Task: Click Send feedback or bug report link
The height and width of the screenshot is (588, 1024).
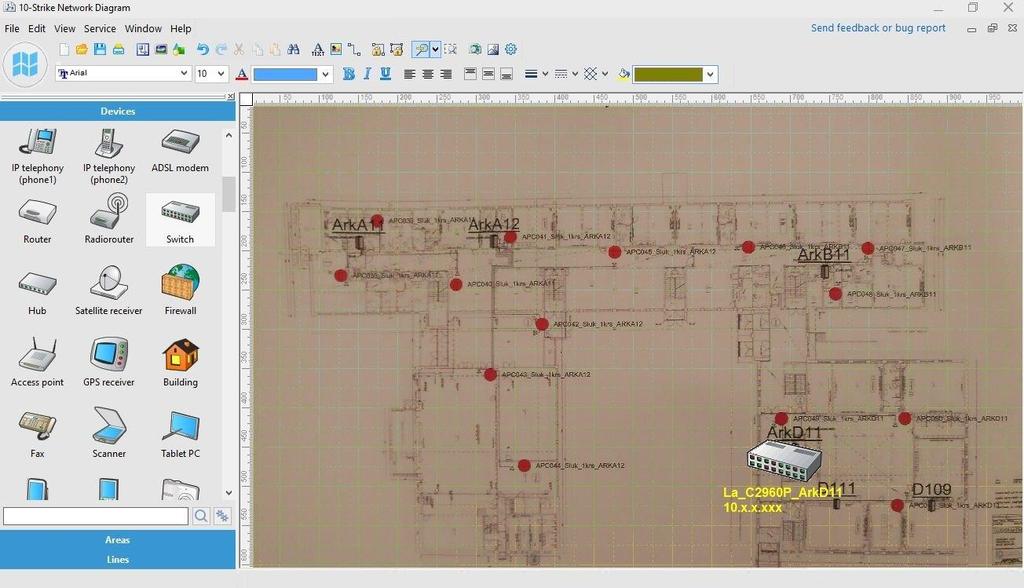Action: click(878, 28)
